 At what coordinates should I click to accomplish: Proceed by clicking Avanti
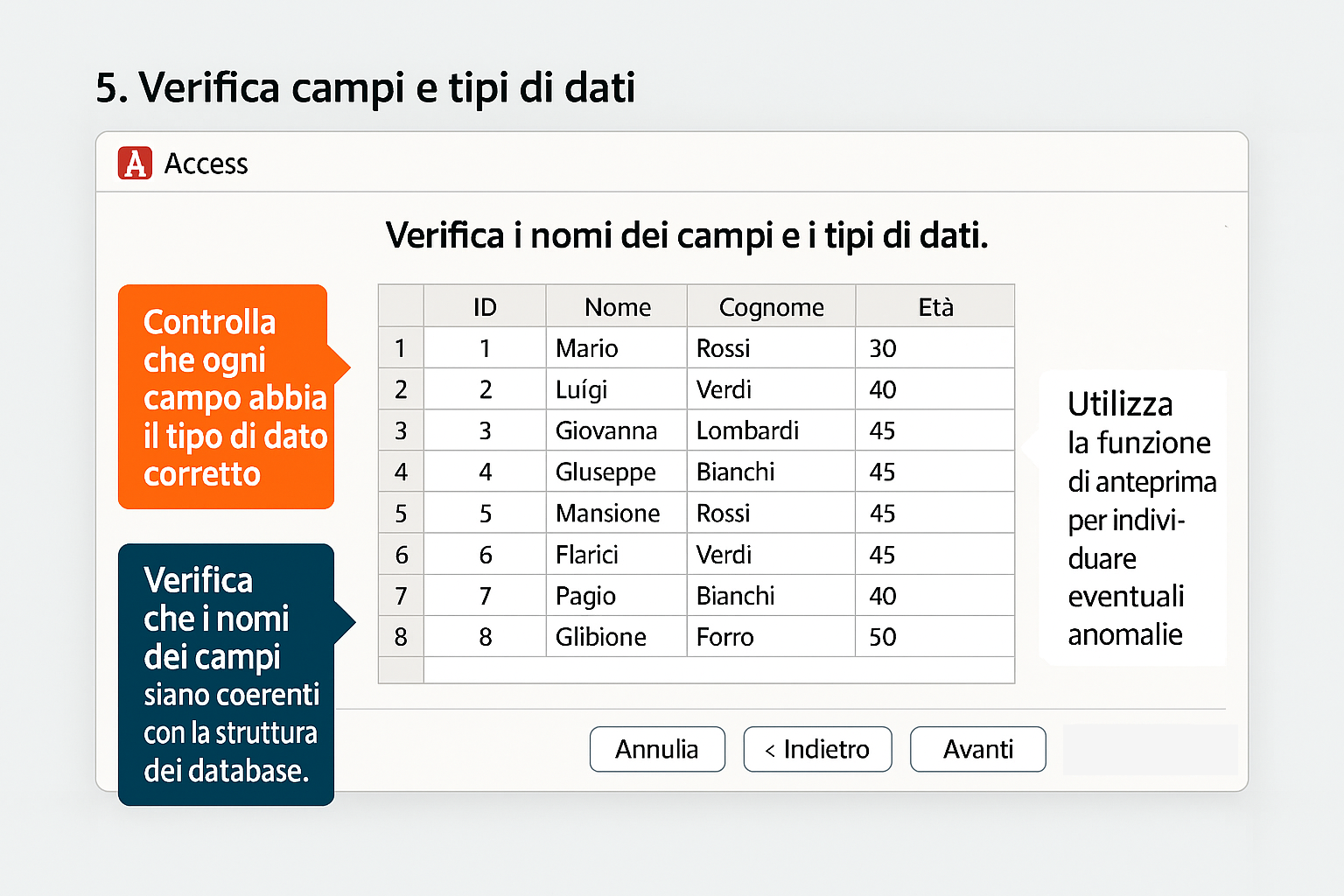[977, 749]
